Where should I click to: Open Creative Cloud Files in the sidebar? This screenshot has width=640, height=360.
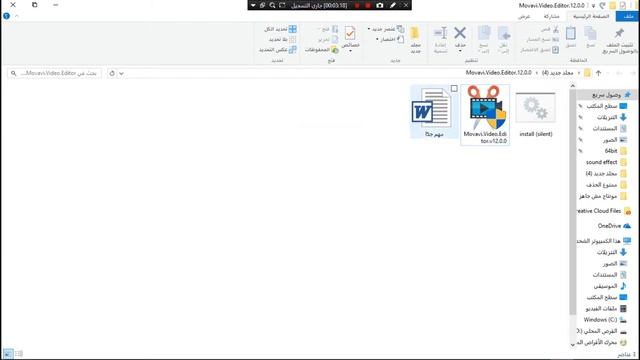click(x=604, y=211)
